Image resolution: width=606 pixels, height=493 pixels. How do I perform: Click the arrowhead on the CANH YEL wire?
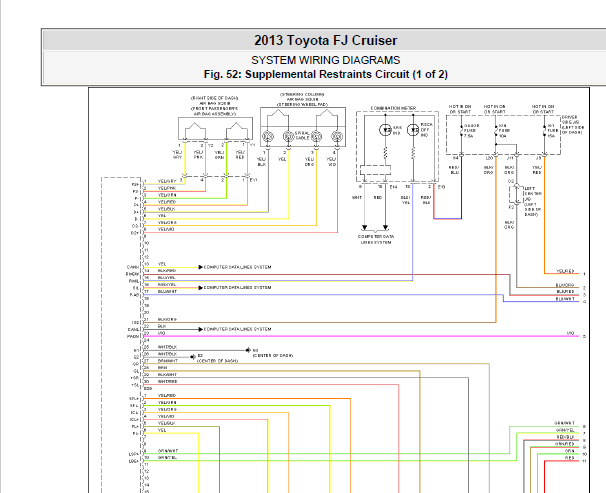coord(200,267)
